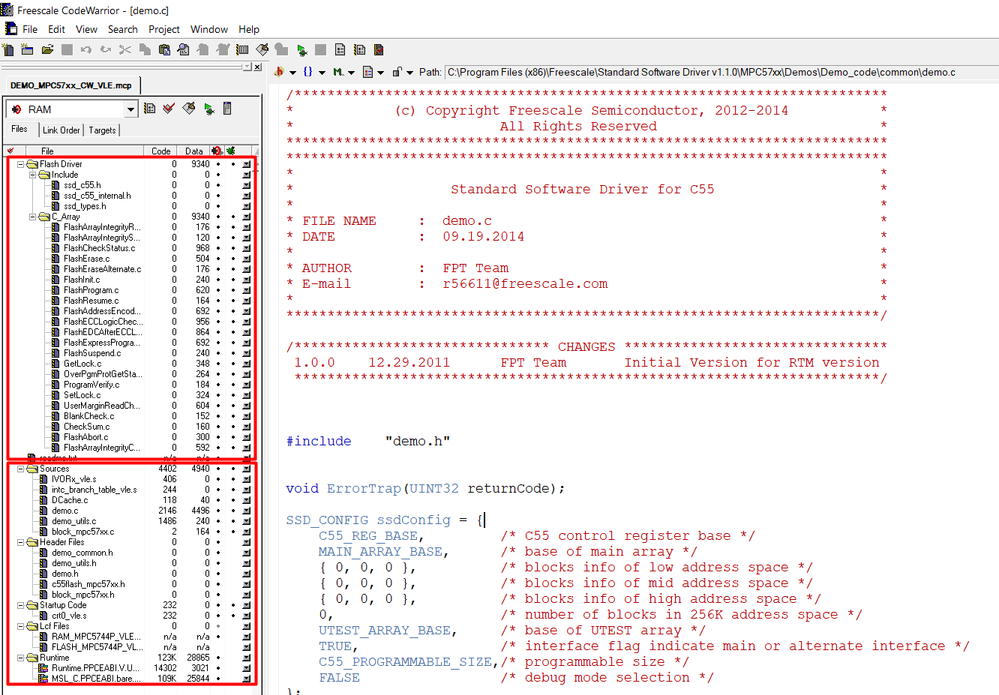Open the Search menu
999x695 pixels.
pyautogui.click(x=123, y=29)
